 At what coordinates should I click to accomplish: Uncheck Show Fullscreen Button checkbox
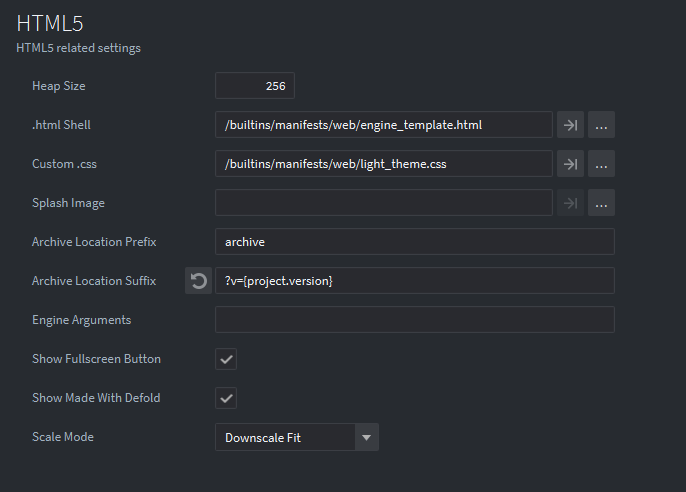pos(226,359)
